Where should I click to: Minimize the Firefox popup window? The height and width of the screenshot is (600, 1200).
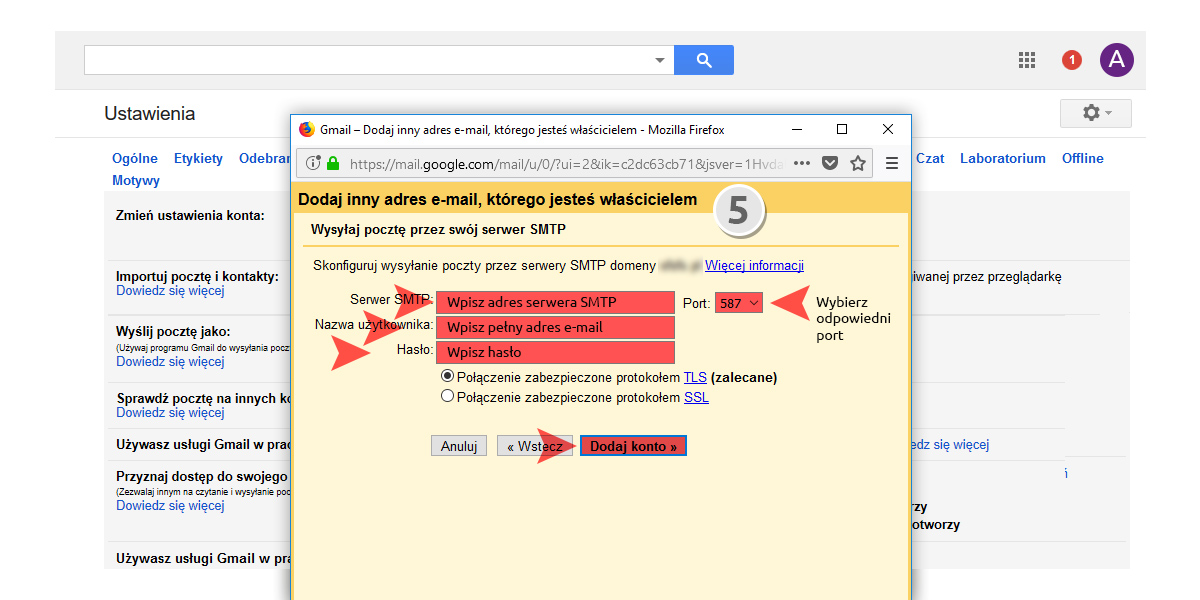(797, 129)
